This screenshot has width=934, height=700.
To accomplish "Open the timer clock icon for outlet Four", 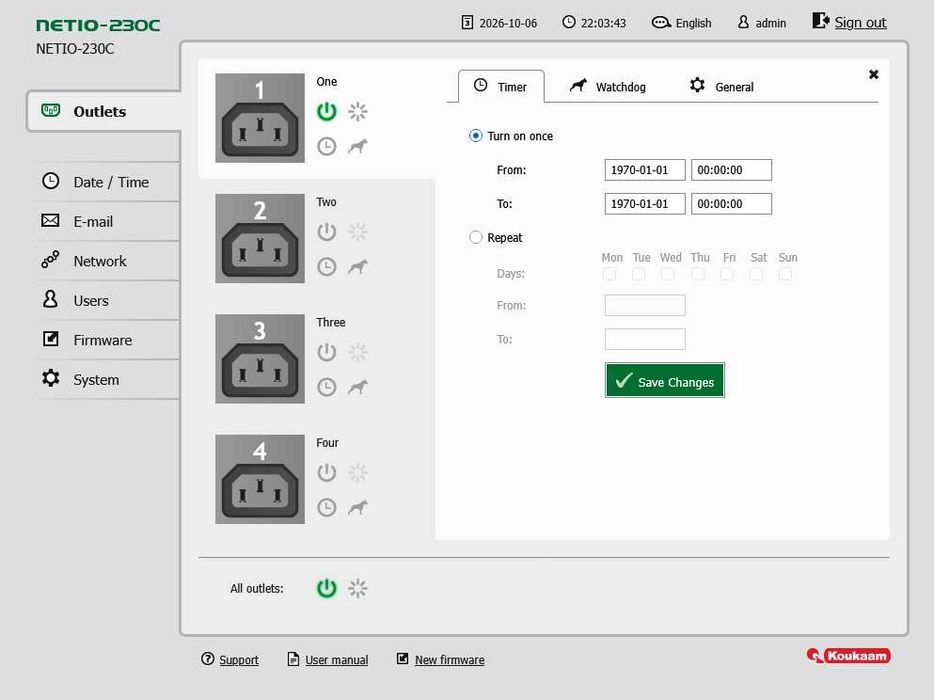I will [326, 508].
